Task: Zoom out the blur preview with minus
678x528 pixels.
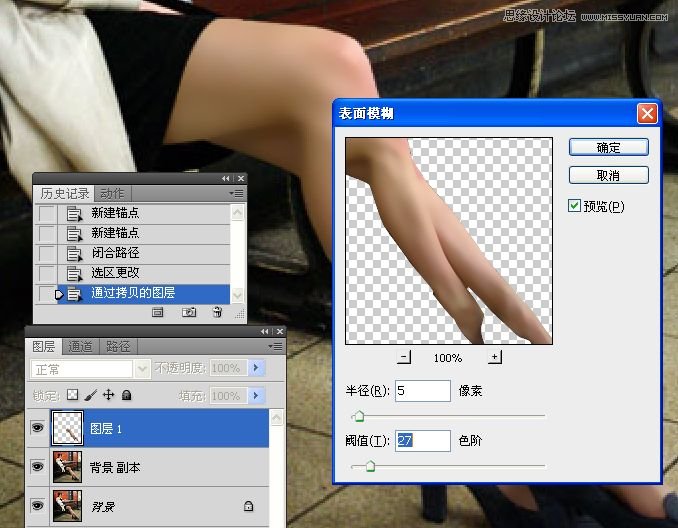Action: coord(404,357)
